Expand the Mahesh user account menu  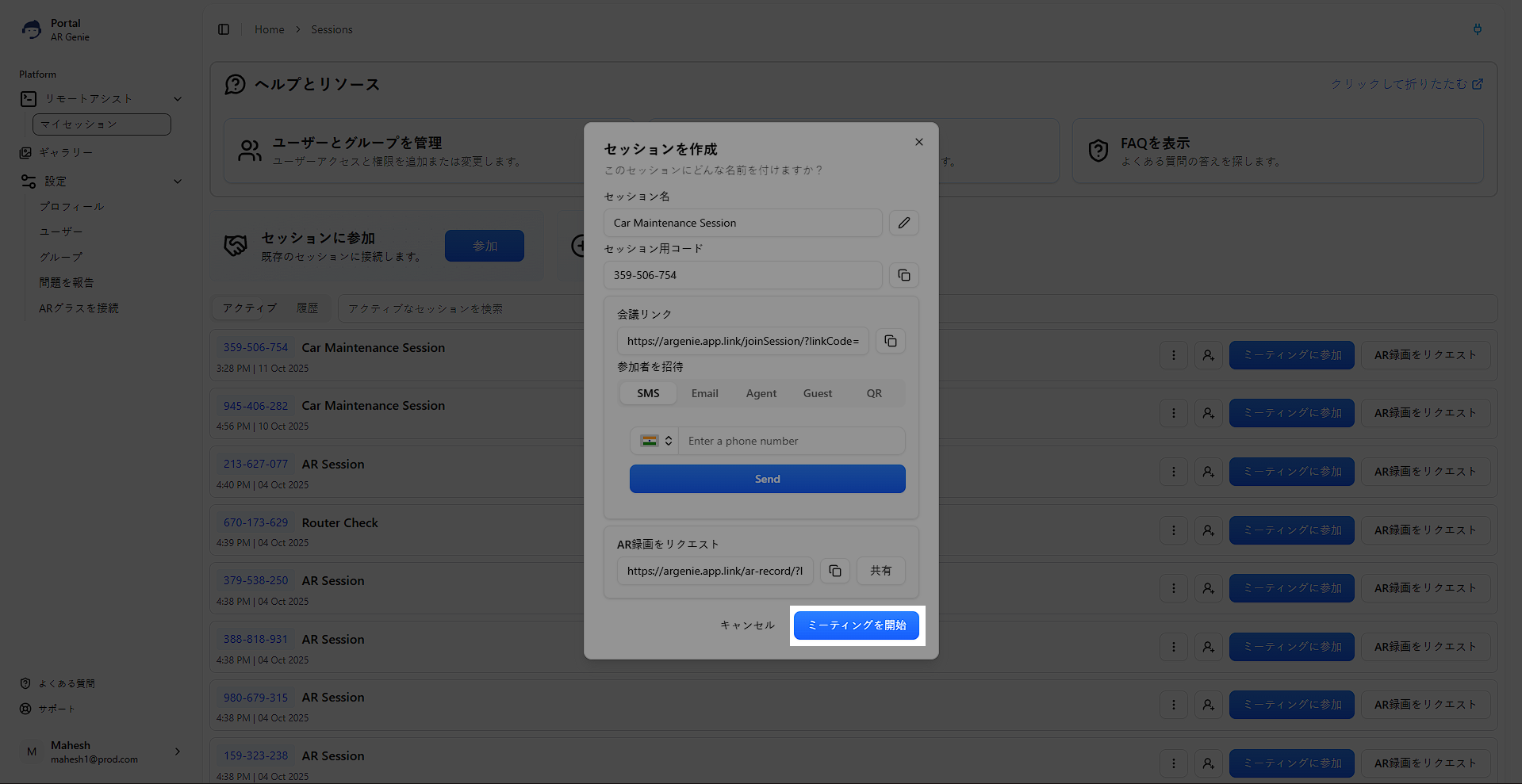click(x=177, y=751)
